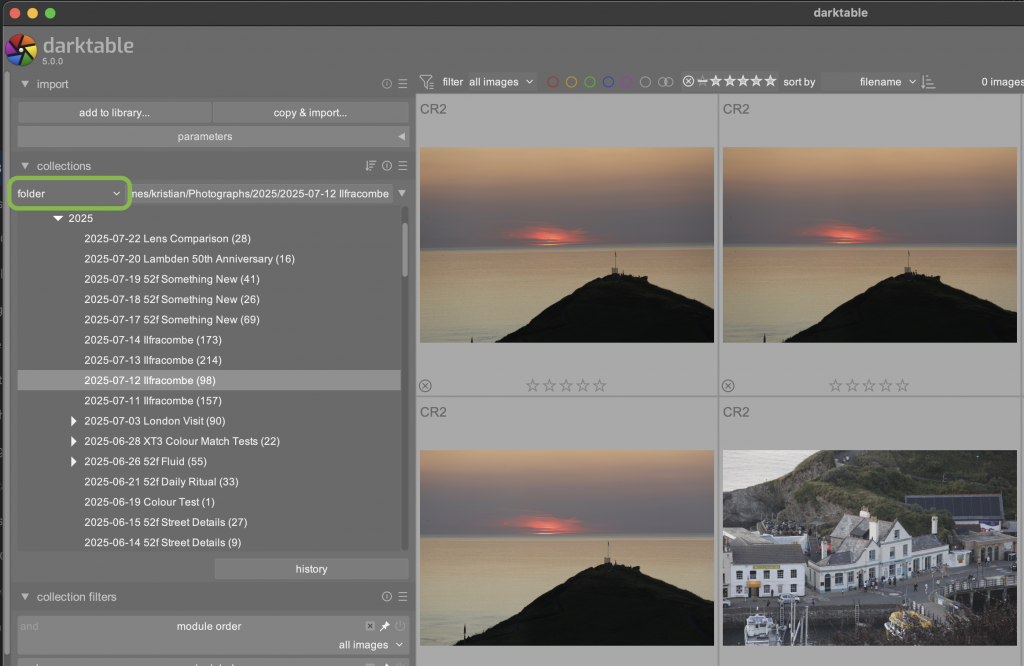1024x666 pixels.
Task: Toggle reject mark on first sunset thumbnail
Action: [425, 385]
